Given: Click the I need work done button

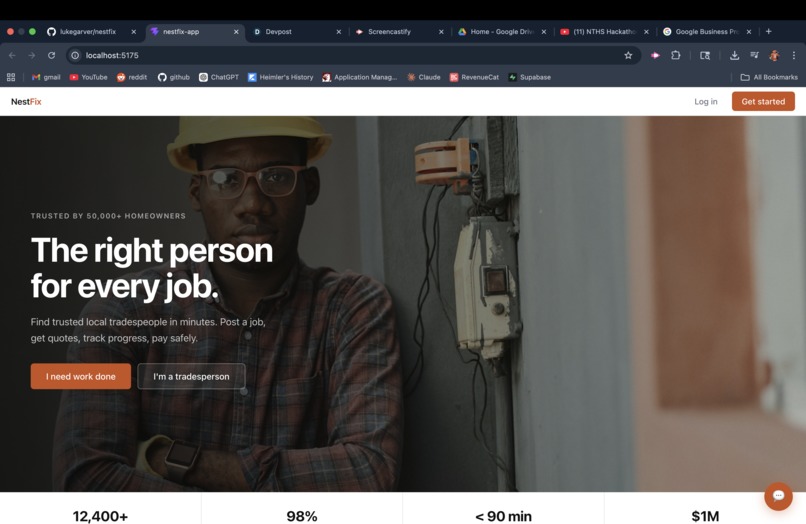Looking at the screenshot, I should pos(81,376).
